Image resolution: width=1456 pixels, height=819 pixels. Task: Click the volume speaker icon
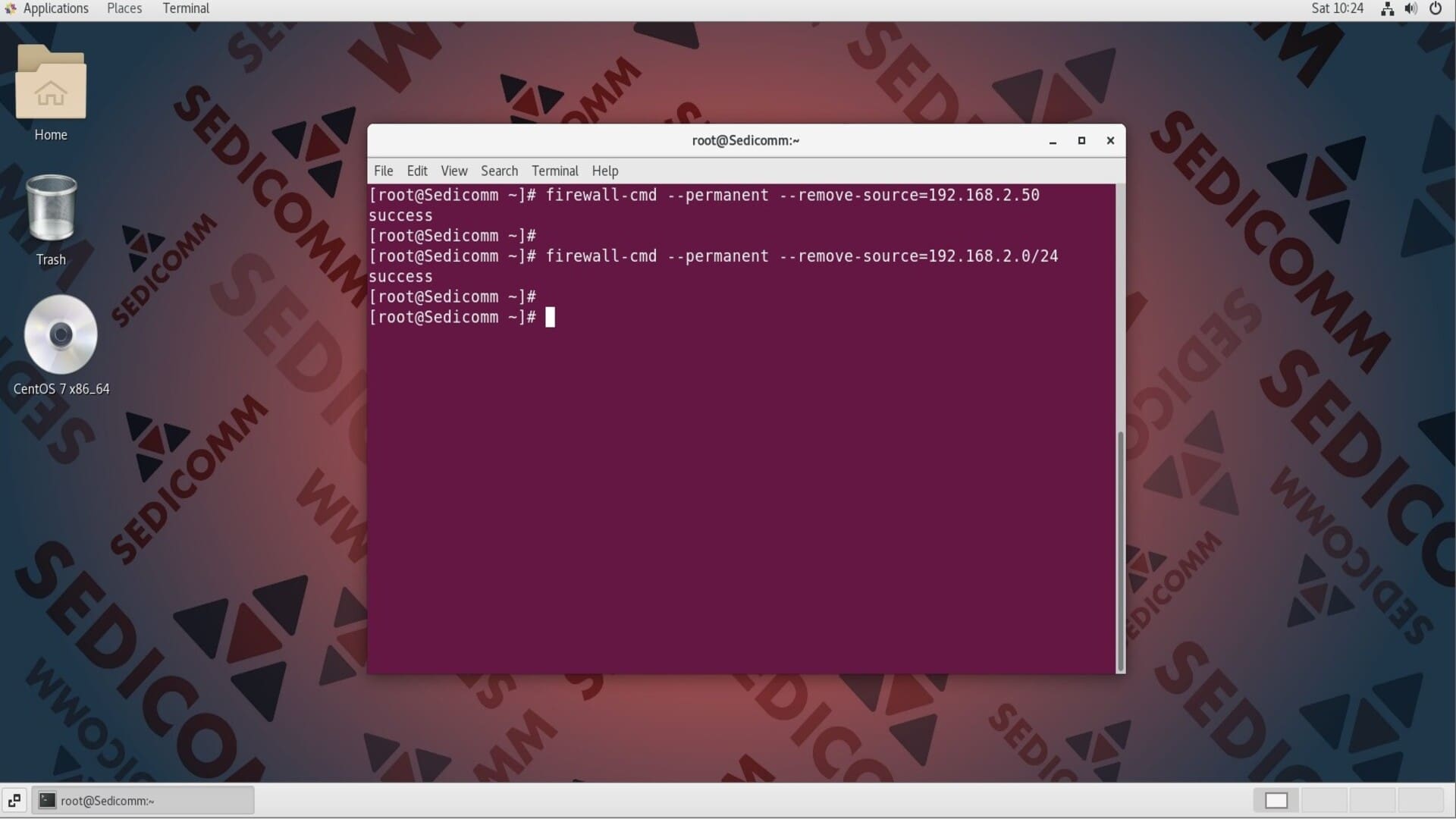[1410, 9]
